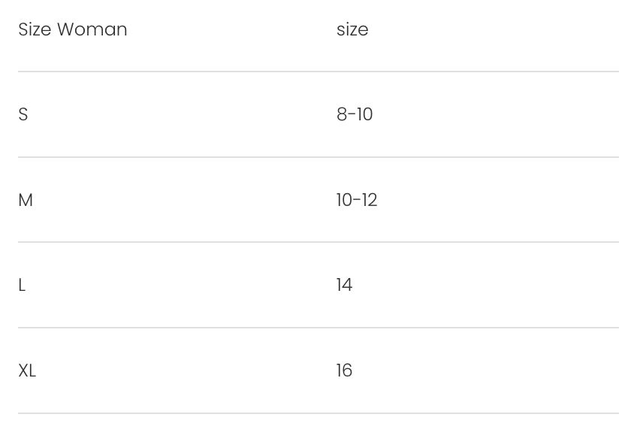The image size is (640, 436).
Task: Click the '16' size value
Action: pos(344,371)
